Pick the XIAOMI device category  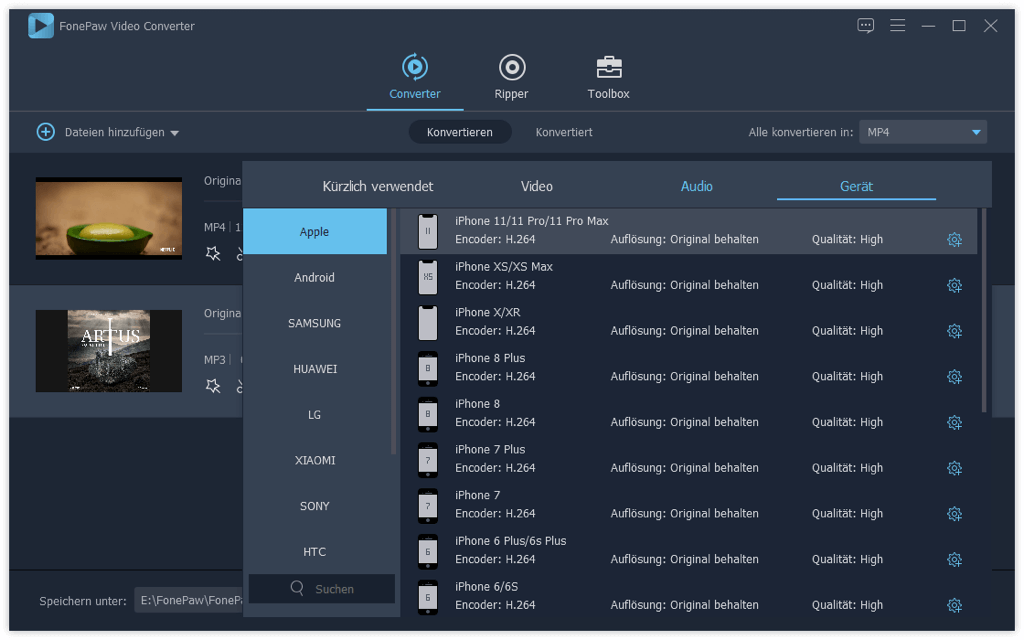click(315, 460)
